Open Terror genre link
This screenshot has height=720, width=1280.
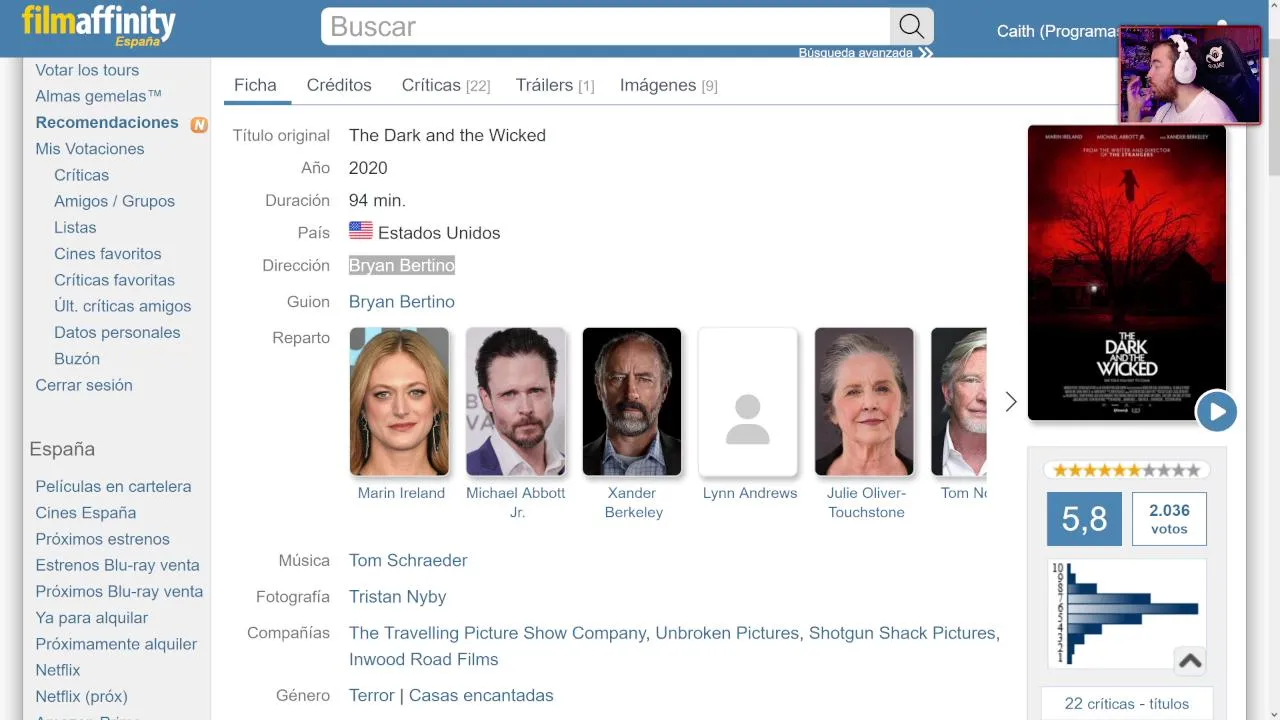tap(371, 695)
